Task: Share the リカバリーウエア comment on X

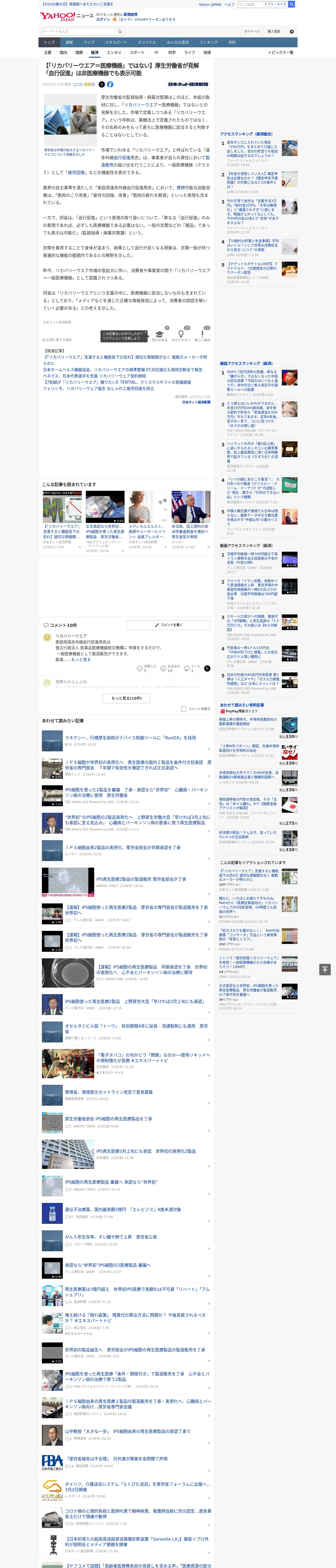Action: 207,668
